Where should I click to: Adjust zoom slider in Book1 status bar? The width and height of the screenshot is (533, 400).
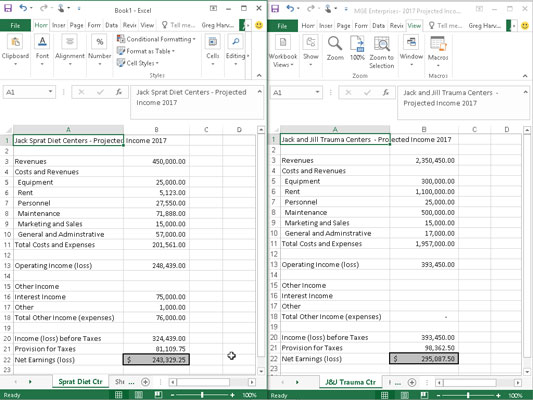tap(202, 395)
